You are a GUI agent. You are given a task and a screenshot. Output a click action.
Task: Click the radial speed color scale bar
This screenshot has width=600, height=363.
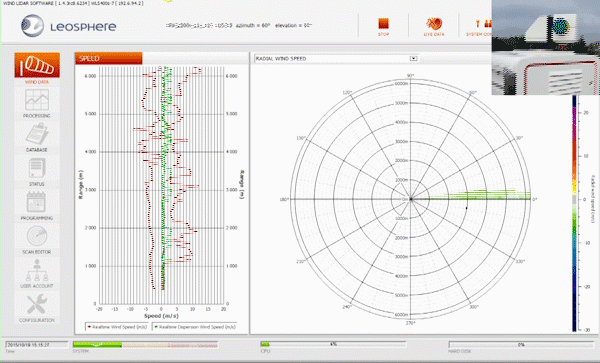pyautogui.click(x=574, y=213)
